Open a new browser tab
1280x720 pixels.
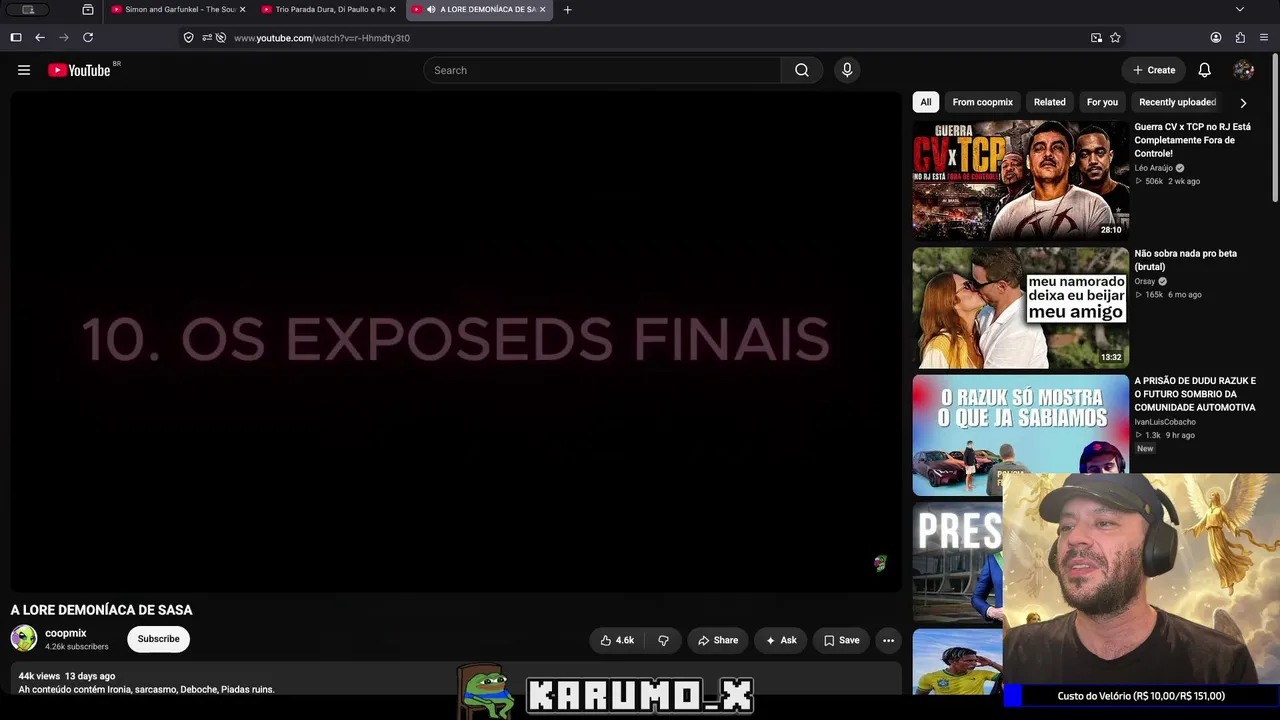coord(568,10)
